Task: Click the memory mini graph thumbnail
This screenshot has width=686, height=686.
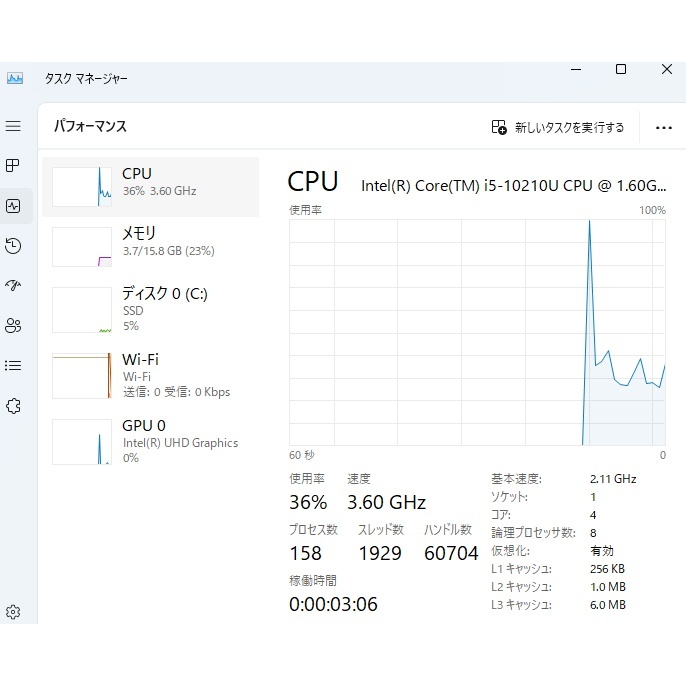Action: [x=82, y=247]
